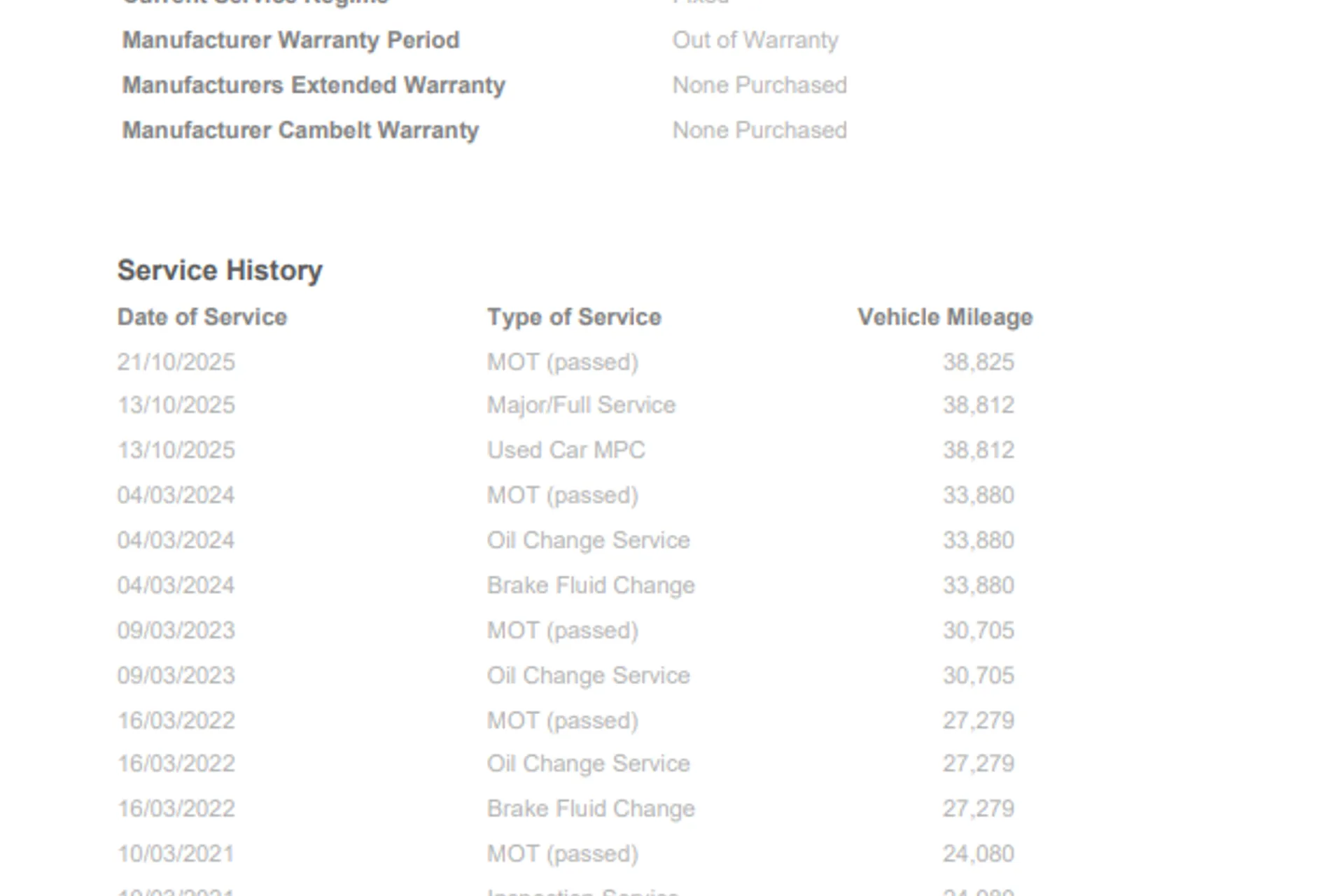Screen dimensions: 1344x896
Task: Click the Type of Service column header
Action: [x=574, y=317]
